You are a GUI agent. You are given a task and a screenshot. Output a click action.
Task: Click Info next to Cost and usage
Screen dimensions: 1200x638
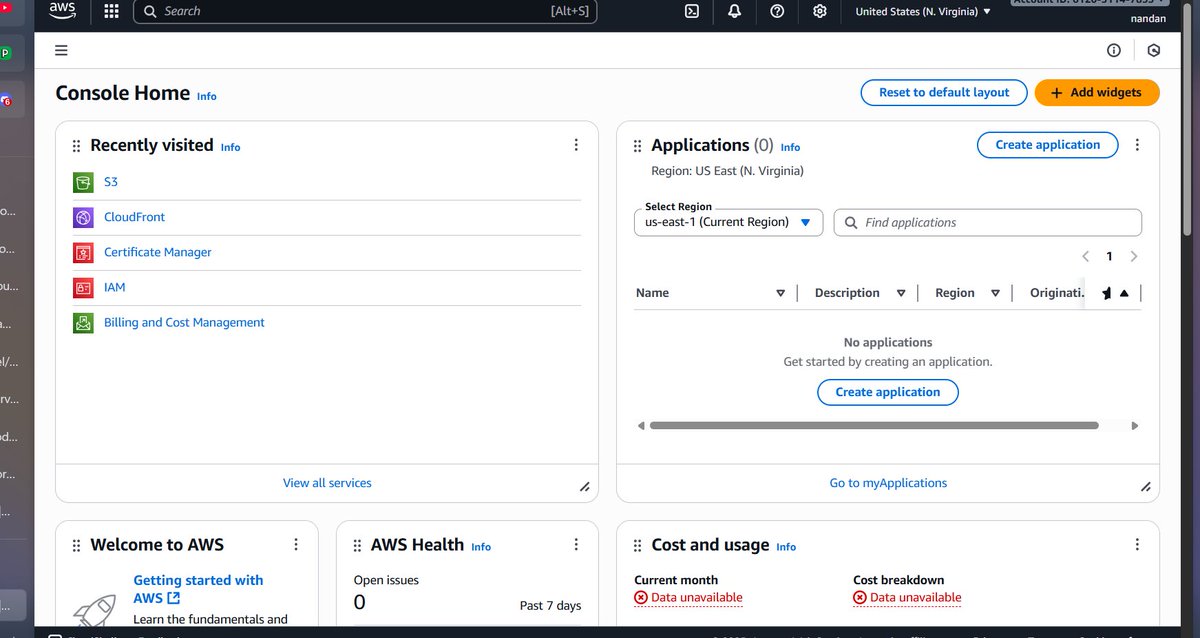click(x=786, y=547)
